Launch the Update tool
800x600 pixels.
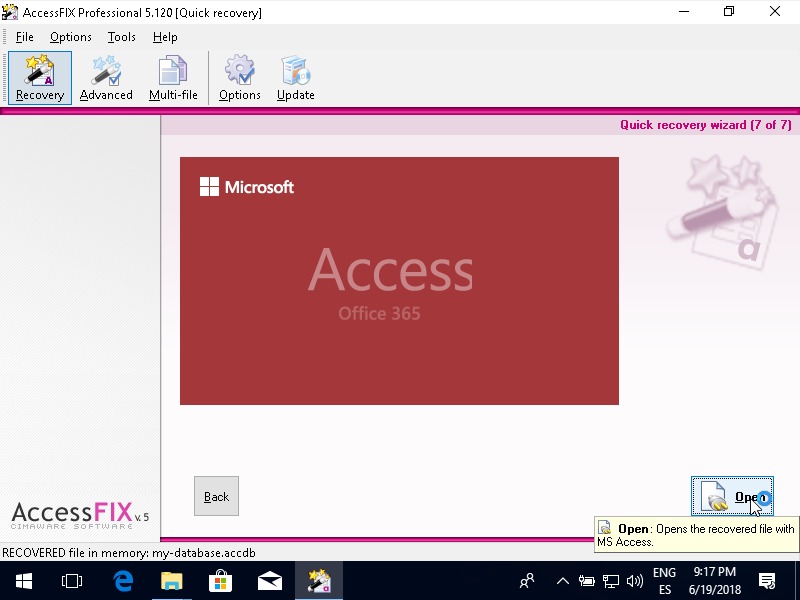(295, 78)
